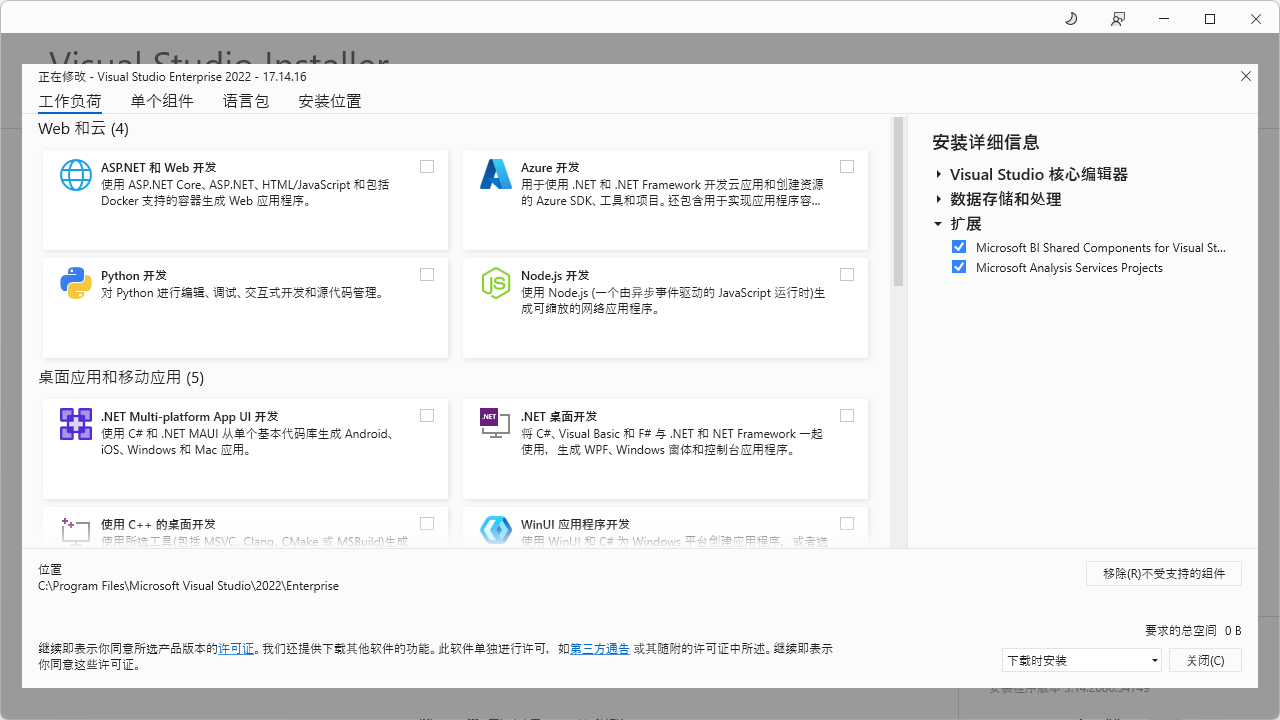The image size is (1280, 720).
Task: Click the 关闭(C) button
Action: click(x=1205, y=660)
